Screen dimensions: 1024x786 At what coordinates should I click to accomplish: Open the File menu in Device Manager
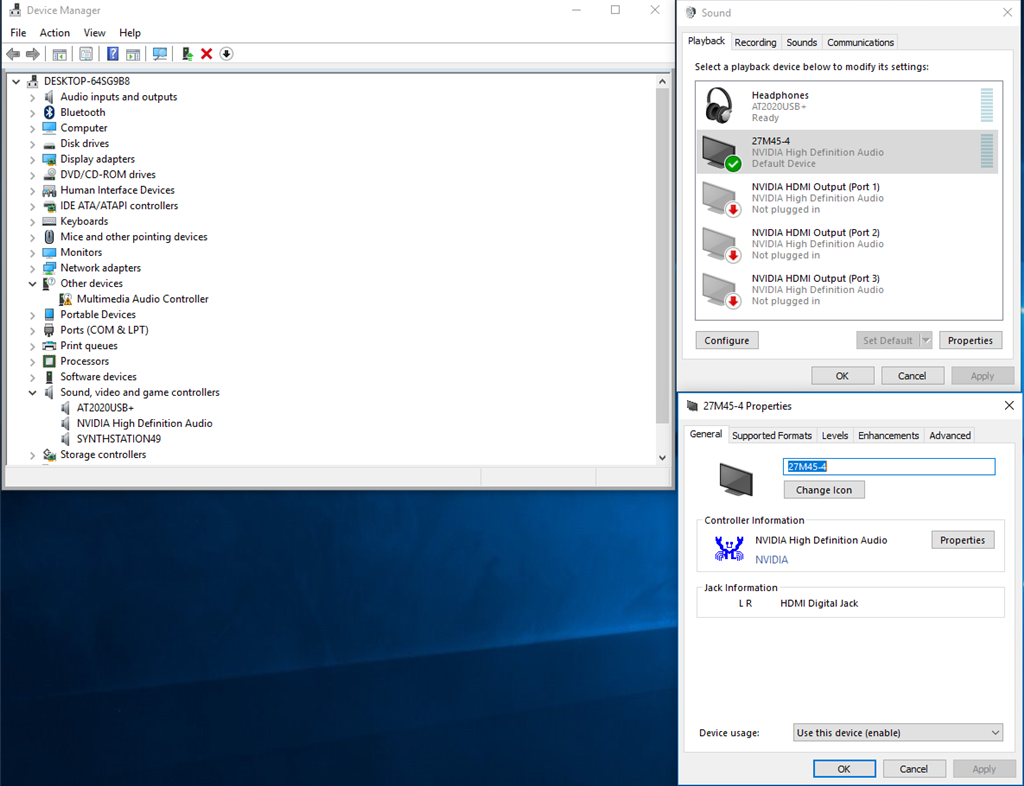[x=18, y=33]
